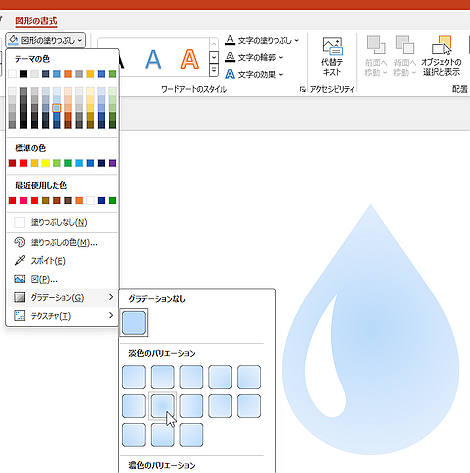Viewport: 470px width, 473px height.
Task: Pick orange in theme colors top row
Action: pos(68,74)
